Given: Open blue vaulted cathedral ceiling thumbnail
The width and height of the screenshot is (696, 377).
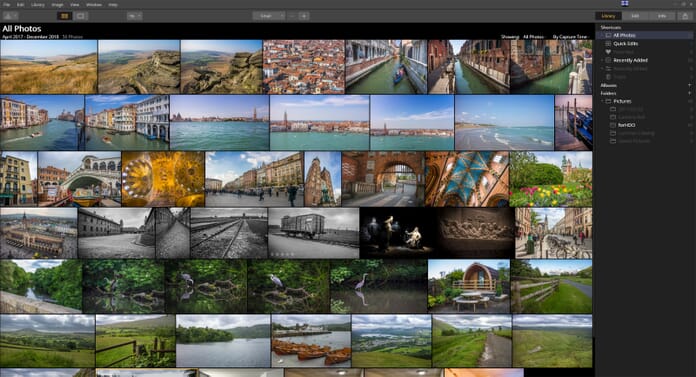Looking at the screenshot, I should click(x=467, y=179).
